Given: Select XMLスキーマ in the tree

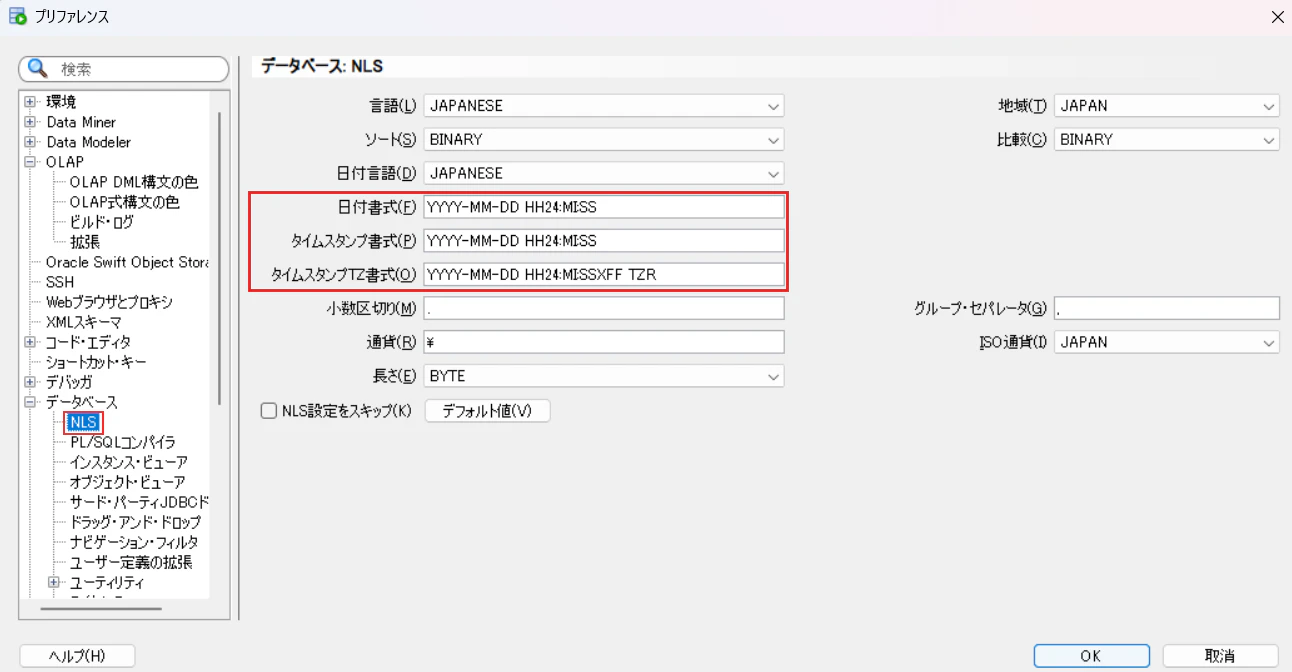Looking at the screenshot, I should point(84,322).
